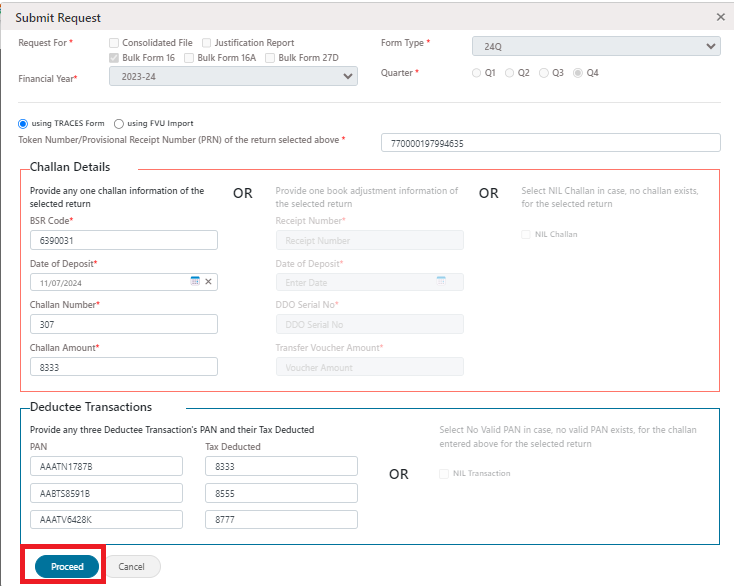Screen dimensions: 734x586
Task: Open the Financial Year 2023-24 dropdown
Action: point(233,76)
